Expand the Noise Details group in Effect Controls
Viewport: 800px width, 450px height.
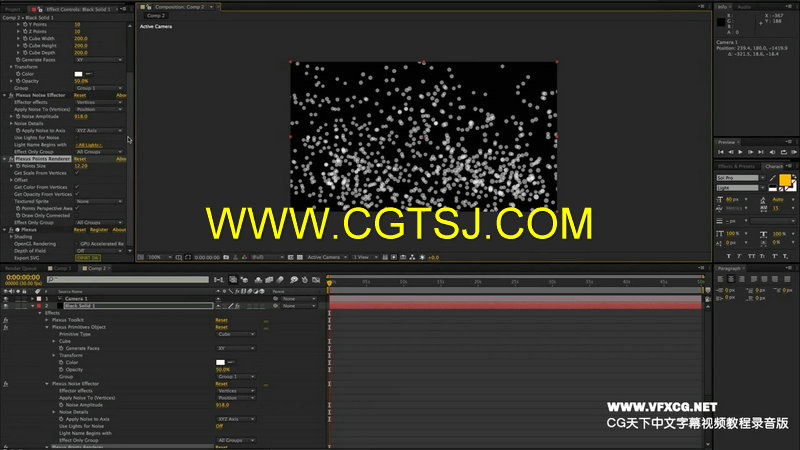click(11, 123)
